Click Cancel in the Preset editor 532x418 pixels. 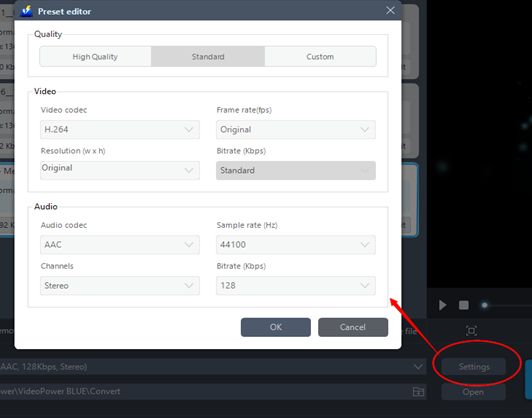(353, 327)
